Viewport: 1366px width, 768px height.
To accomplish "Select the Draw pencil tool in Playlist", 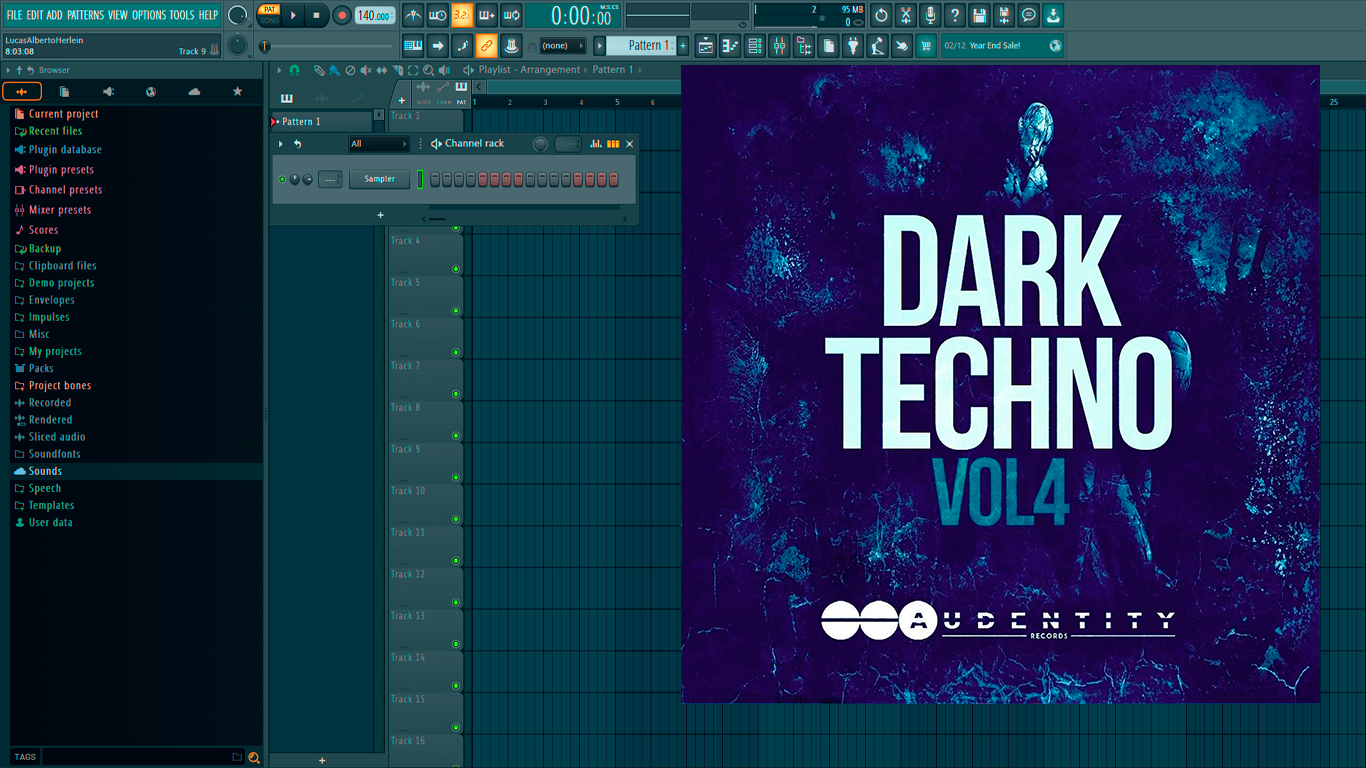I will [318, 70].
